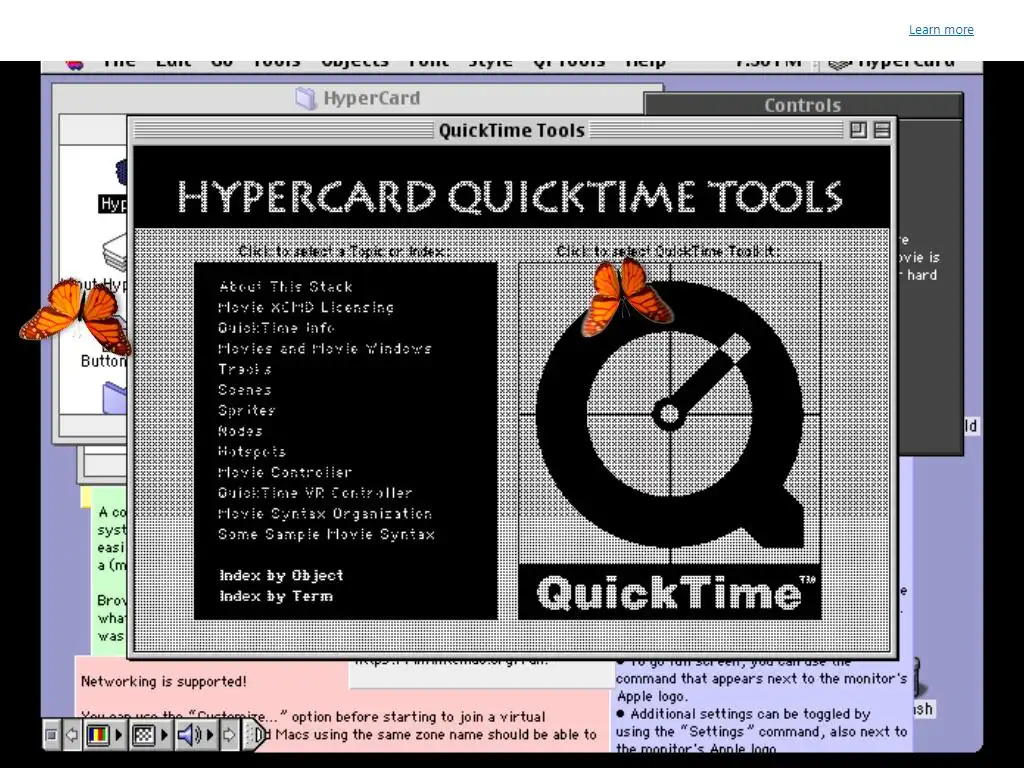Open the File menu

point(119,63)
